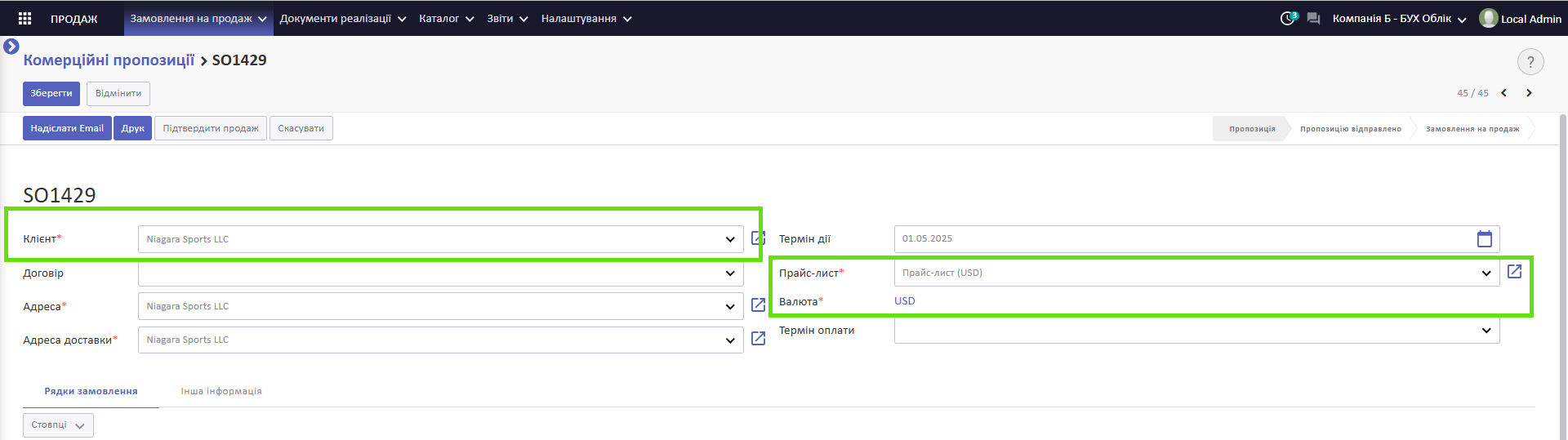Viewport: 1568px width, 440px height.
Task: Expand the sidebar with round arrow icon
Action: 11,47
